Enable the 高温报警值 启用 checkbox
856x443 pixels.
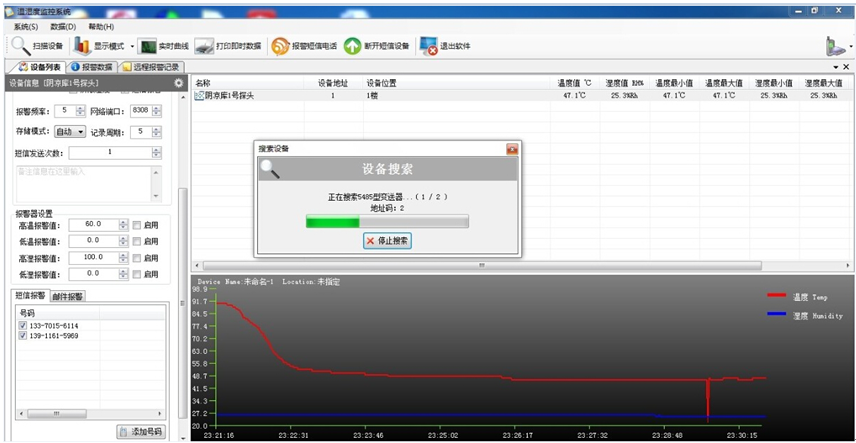(137, 225)
